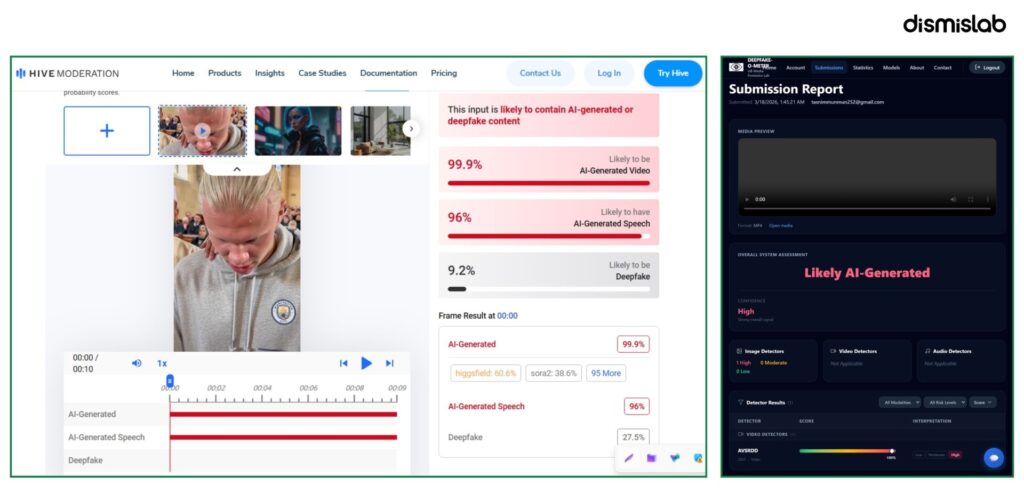Open the All Risk Levels dropdown

[945, 403]
